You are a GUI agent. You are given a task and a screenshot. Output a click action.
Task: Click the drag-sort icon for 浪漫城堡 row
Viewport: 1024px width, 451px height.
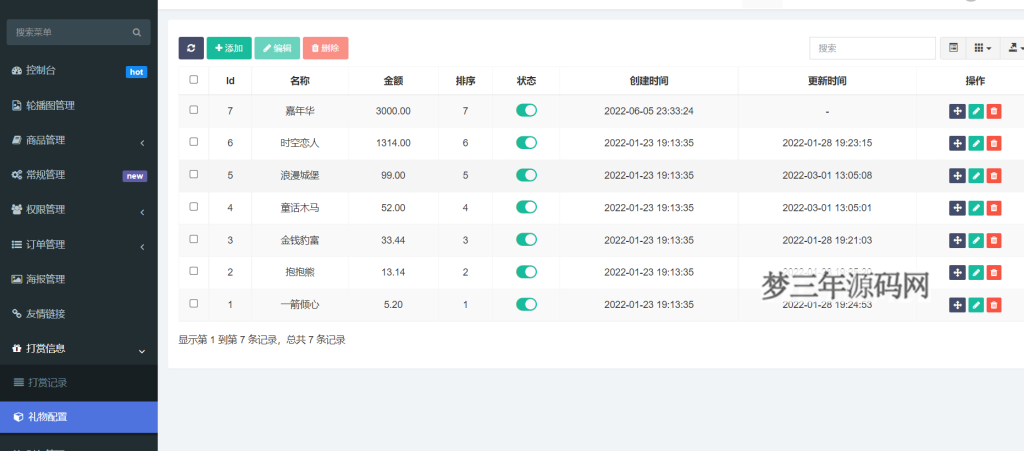[x=957, y=176]
